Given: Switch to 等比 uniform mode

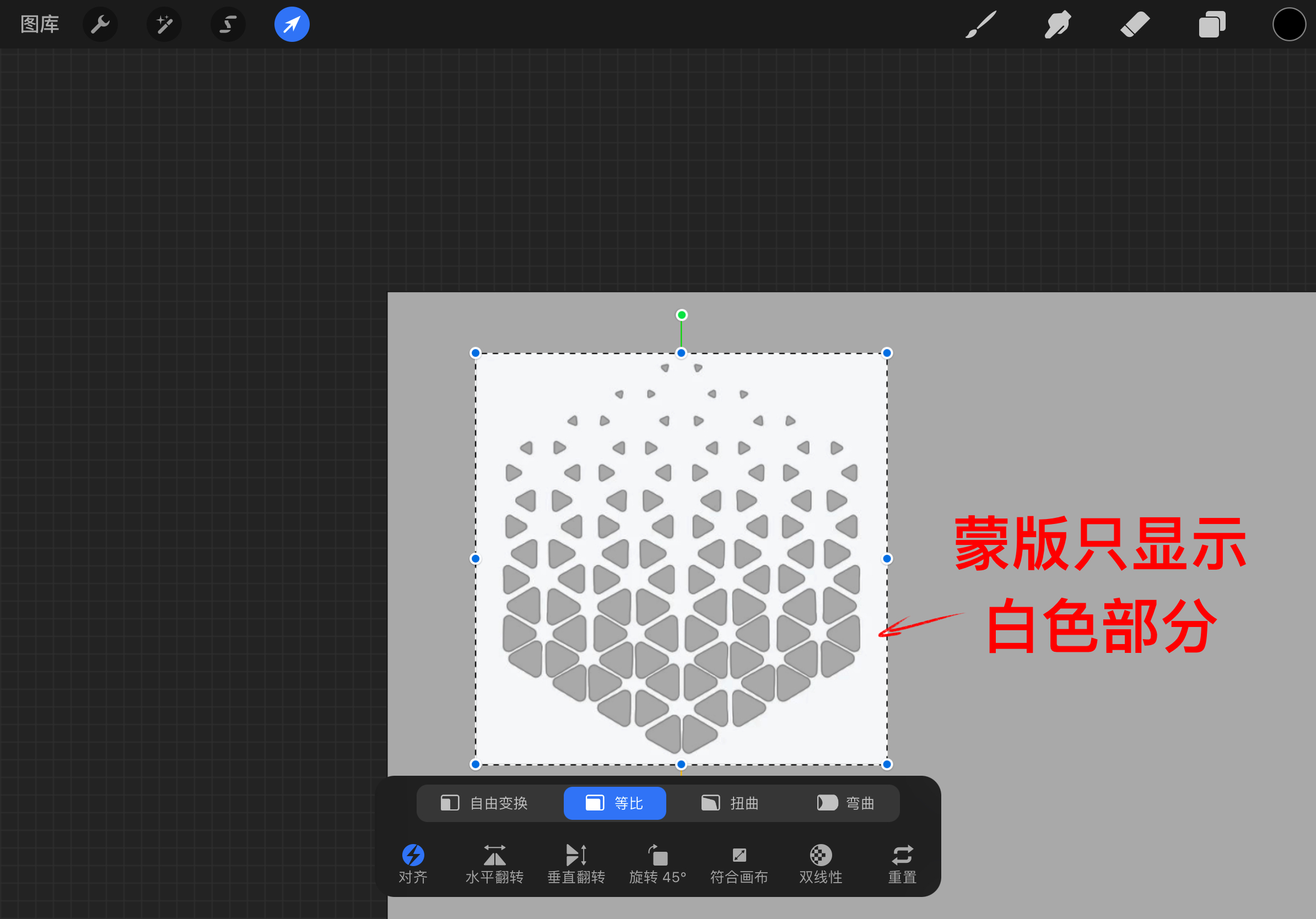Looking at the screenshot, I should point(614,803).
